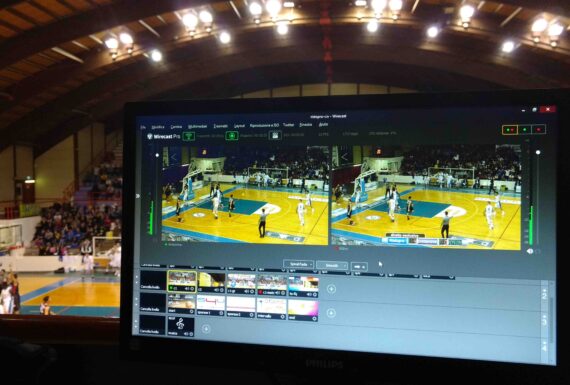Toggle the preview/live dual layout button
Screen dimensions: 570x385
tap(510, 129)
